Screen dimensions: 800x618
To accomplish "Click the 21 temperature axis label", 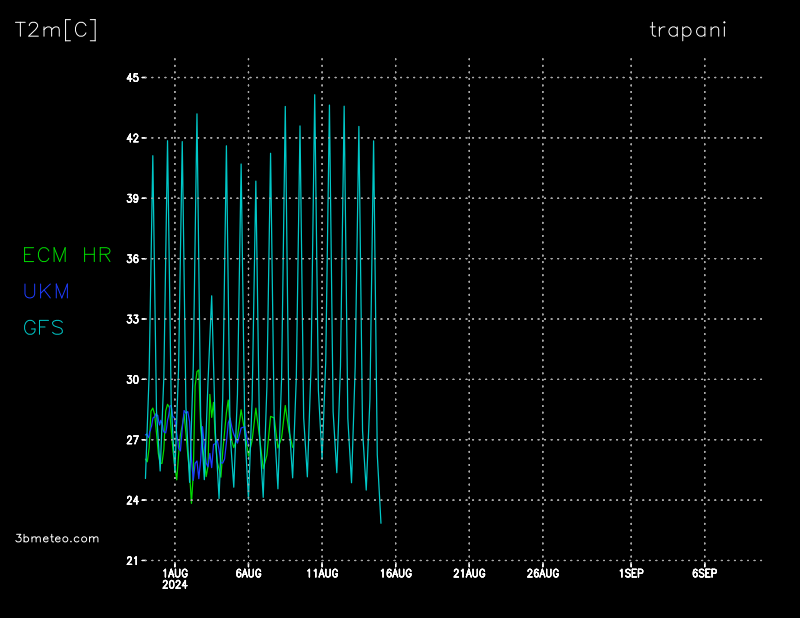I will pyautogui.click(x=131, y=561).
